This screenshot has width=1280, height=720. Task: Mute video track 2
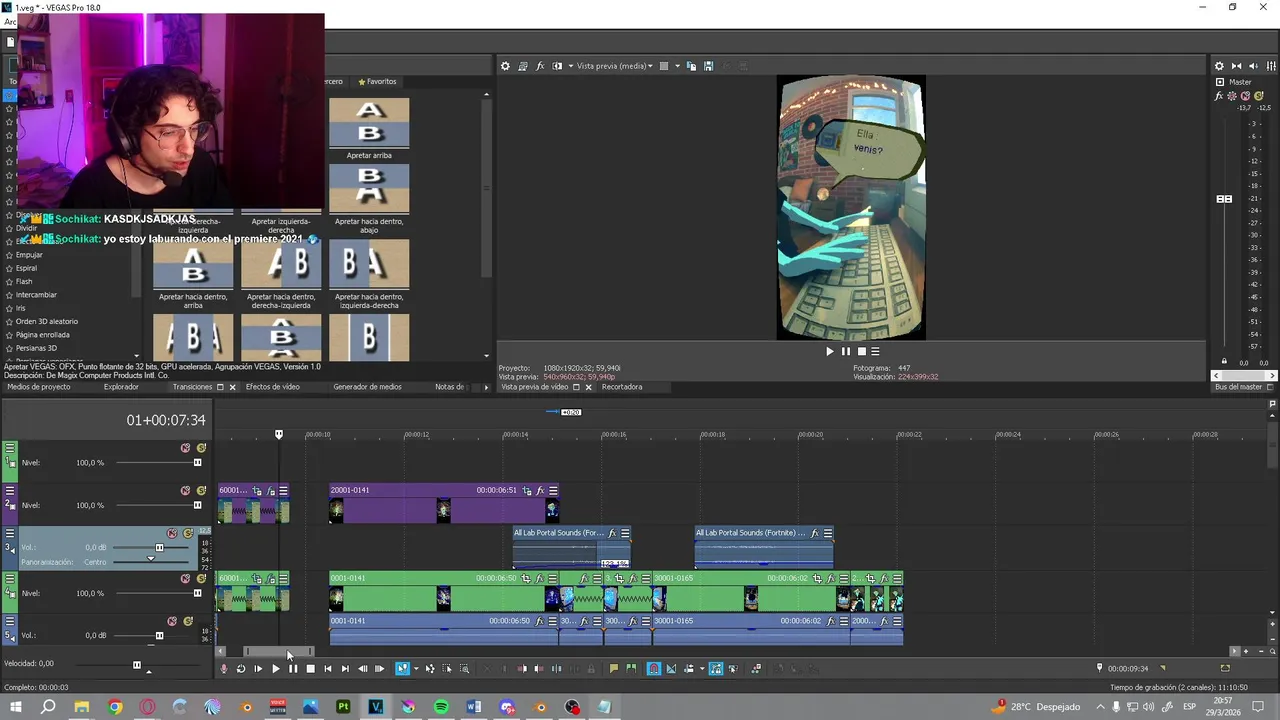pos(185,491)
